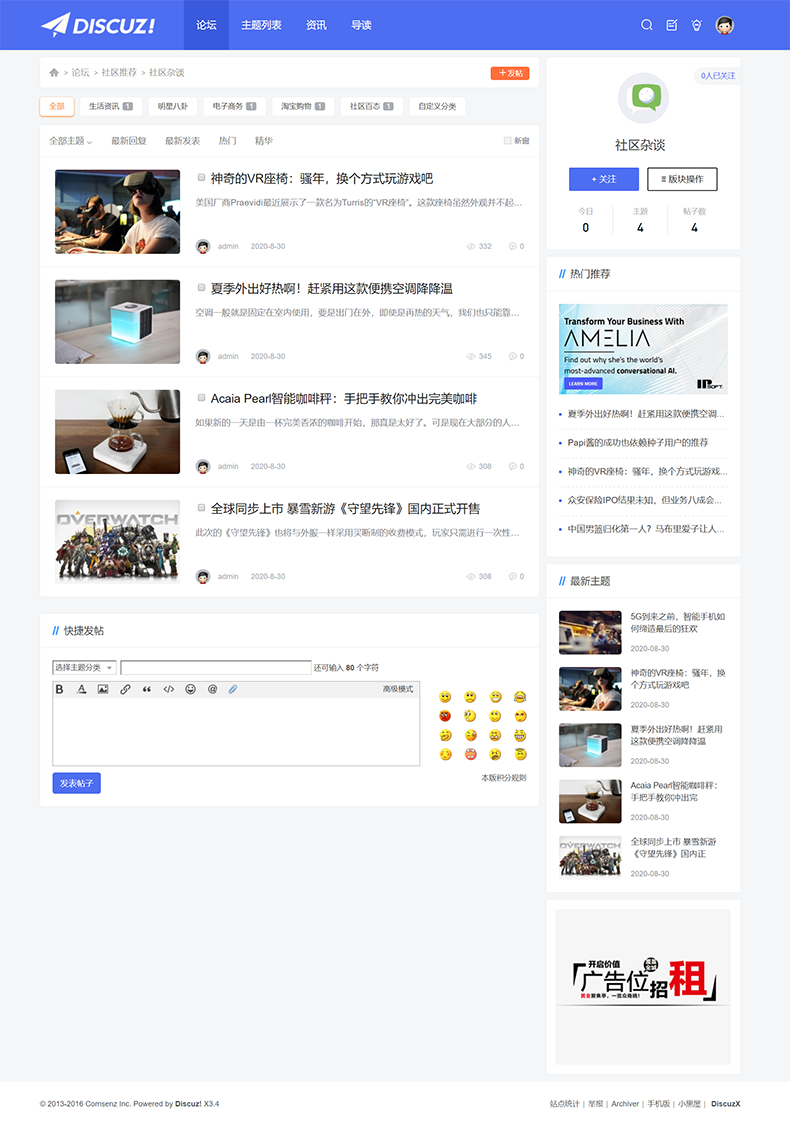790x1126 pixels.
Task: Open the 选择主题分类 dropdown
Action: pyautogui.click(x=84, y=668)
